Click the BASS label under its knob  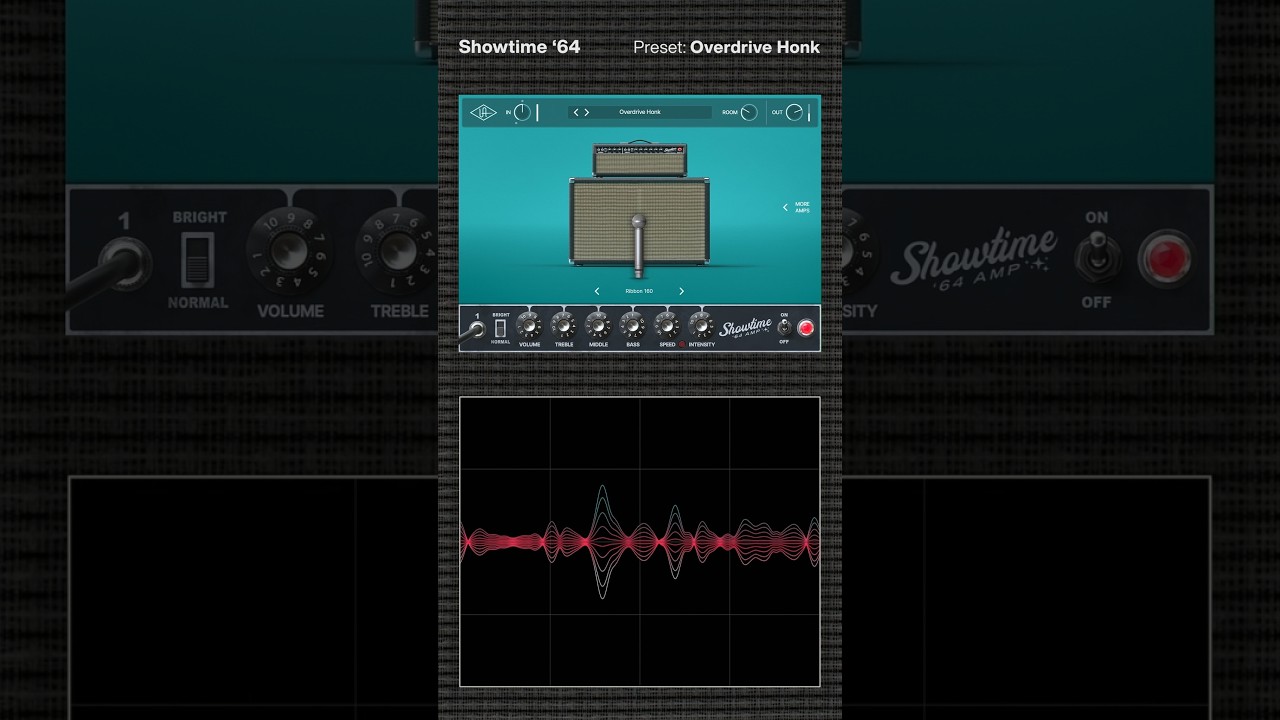633,345
